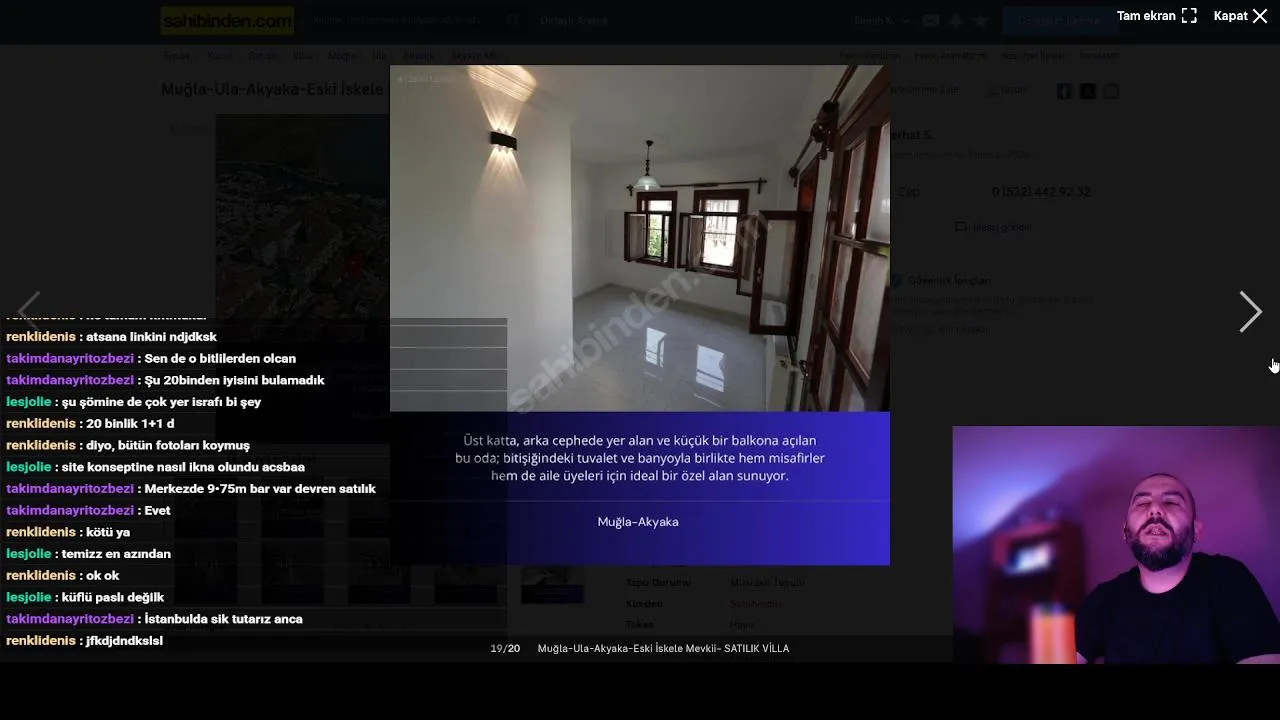Click chat message 'jfkdjdndkslsl'
The width and height of the screenshot is (1280, 720).
click(124, 641)
